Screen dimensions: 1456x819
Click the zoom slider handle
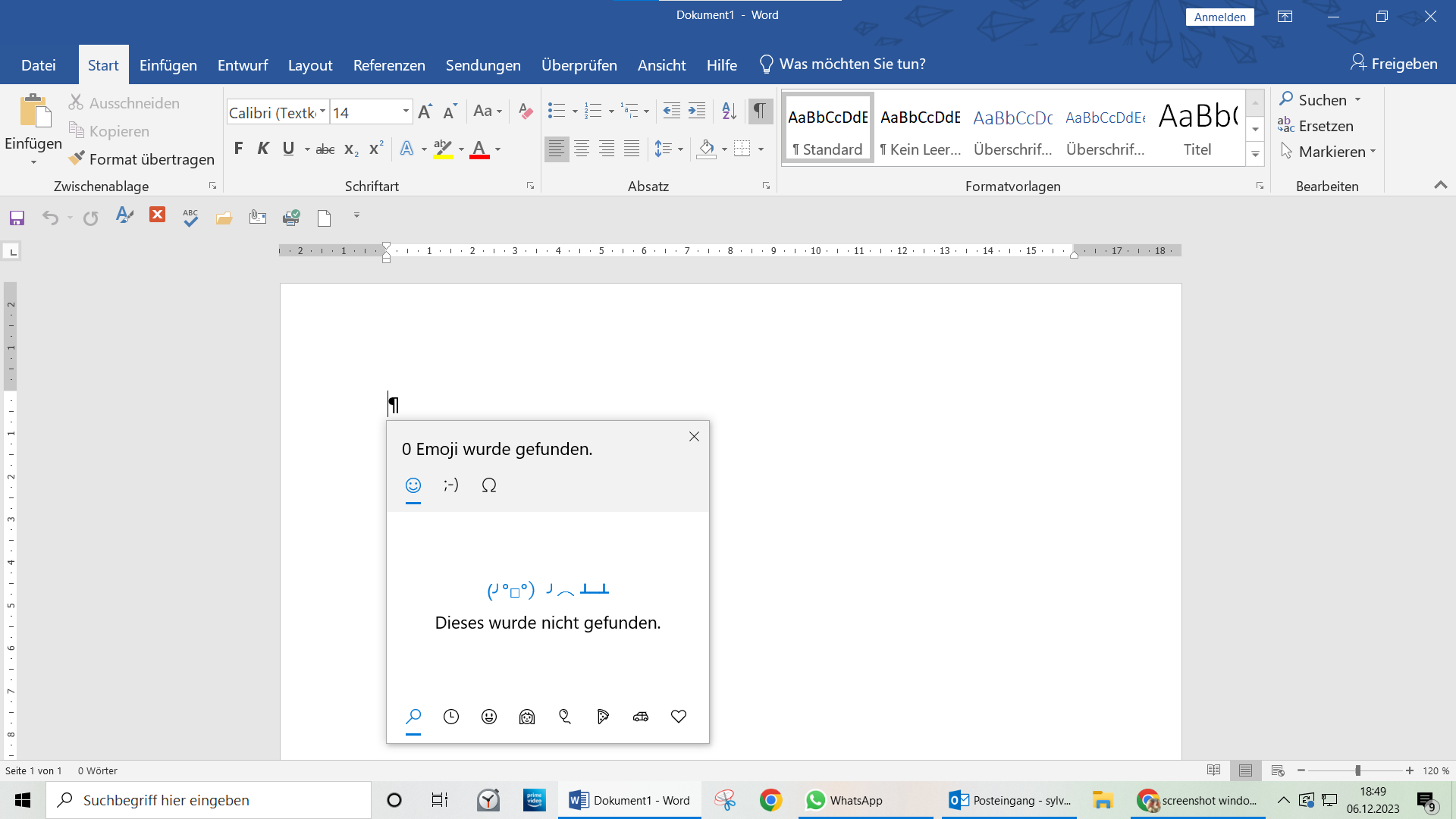pyautogui.click(x=1357, y=770)
